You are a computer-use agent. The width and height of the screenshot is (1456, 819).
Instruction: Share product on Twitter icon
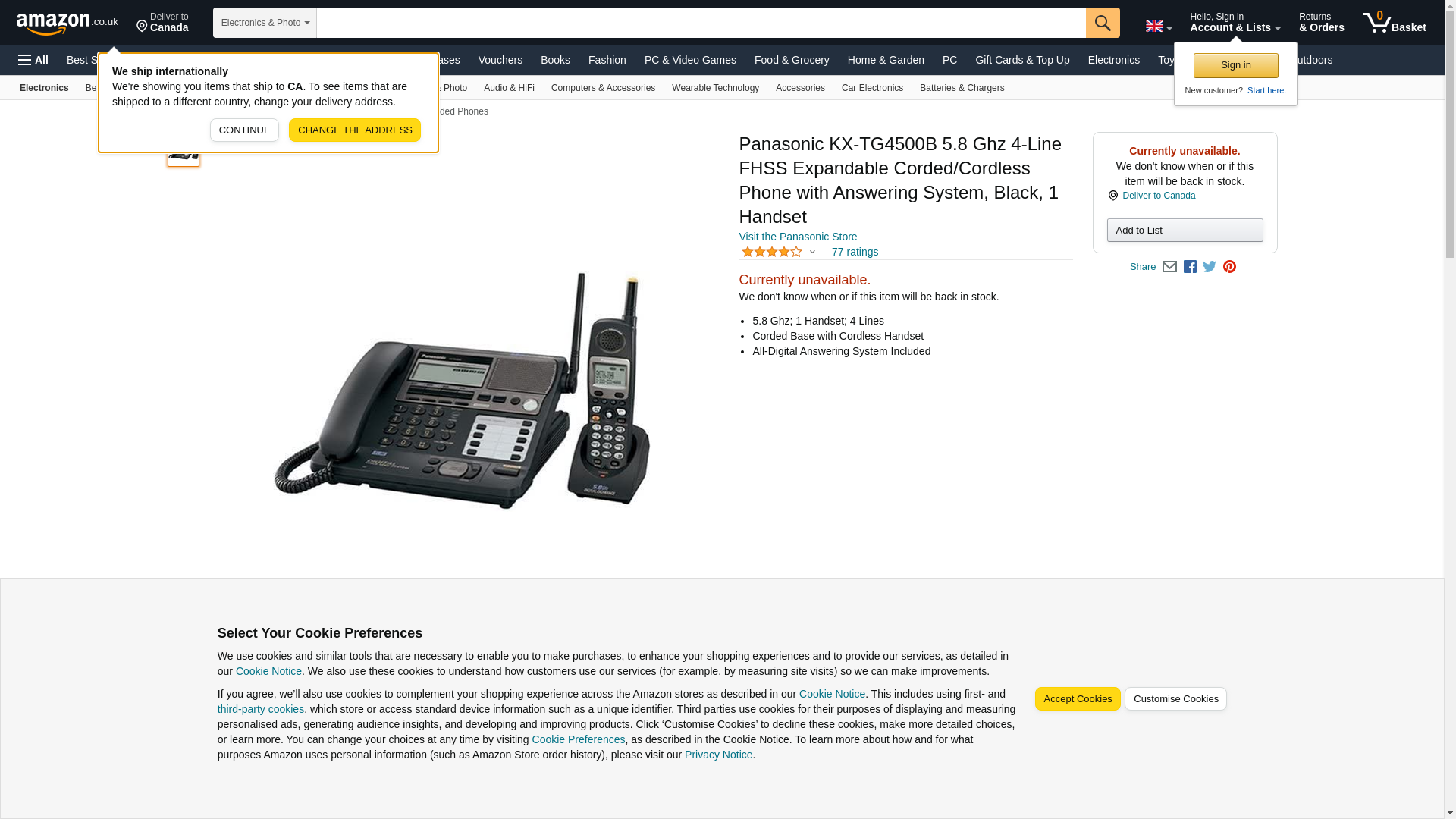tap(1209, 267)
